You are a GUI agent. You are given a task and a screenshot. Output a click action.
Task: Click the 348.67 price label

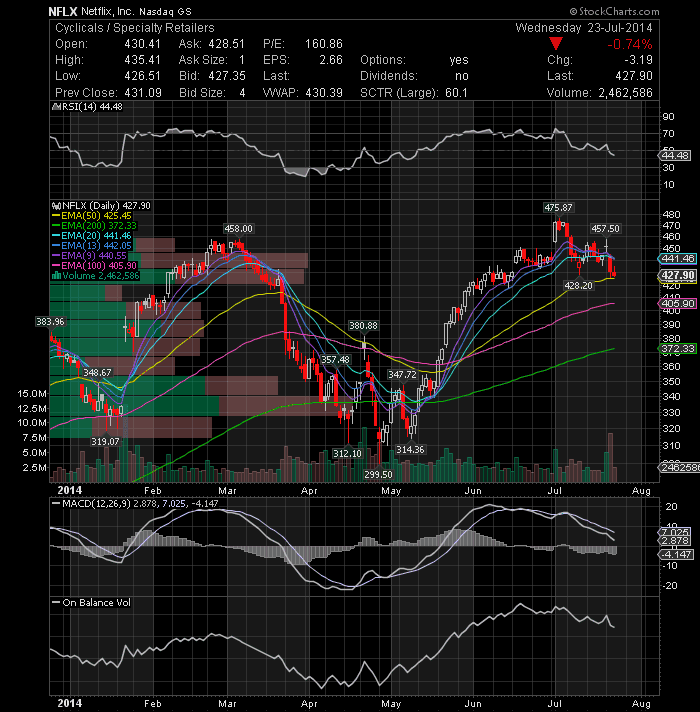98,373
